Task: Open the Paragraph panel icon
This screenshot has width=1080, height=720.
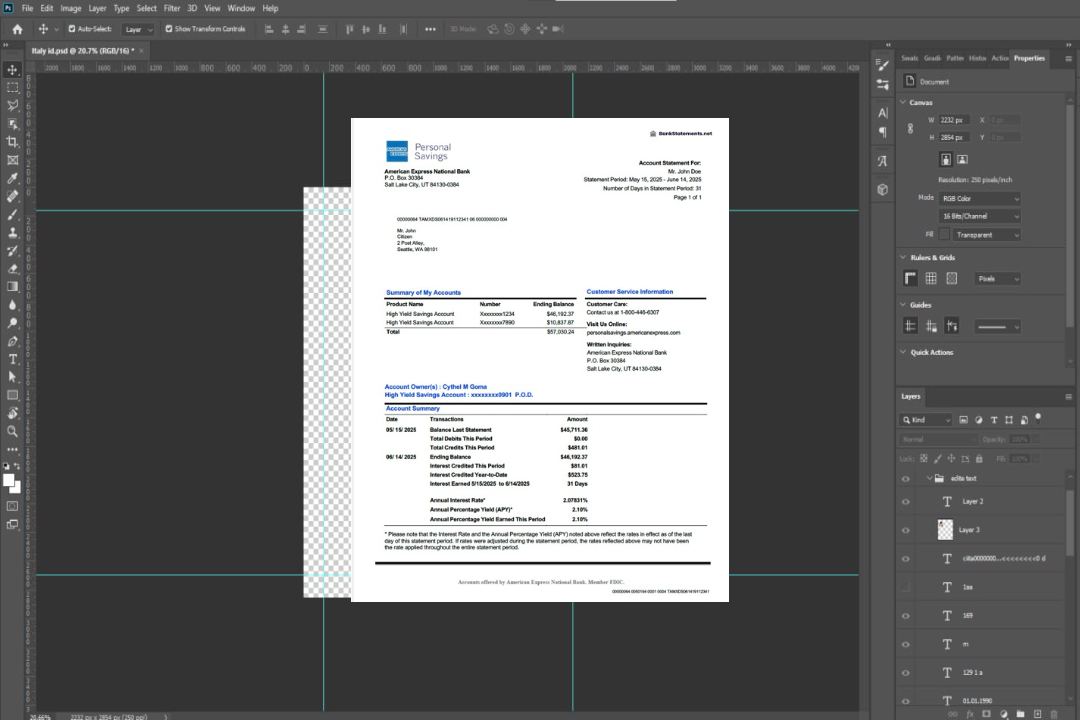Action: tap(883, 132)
